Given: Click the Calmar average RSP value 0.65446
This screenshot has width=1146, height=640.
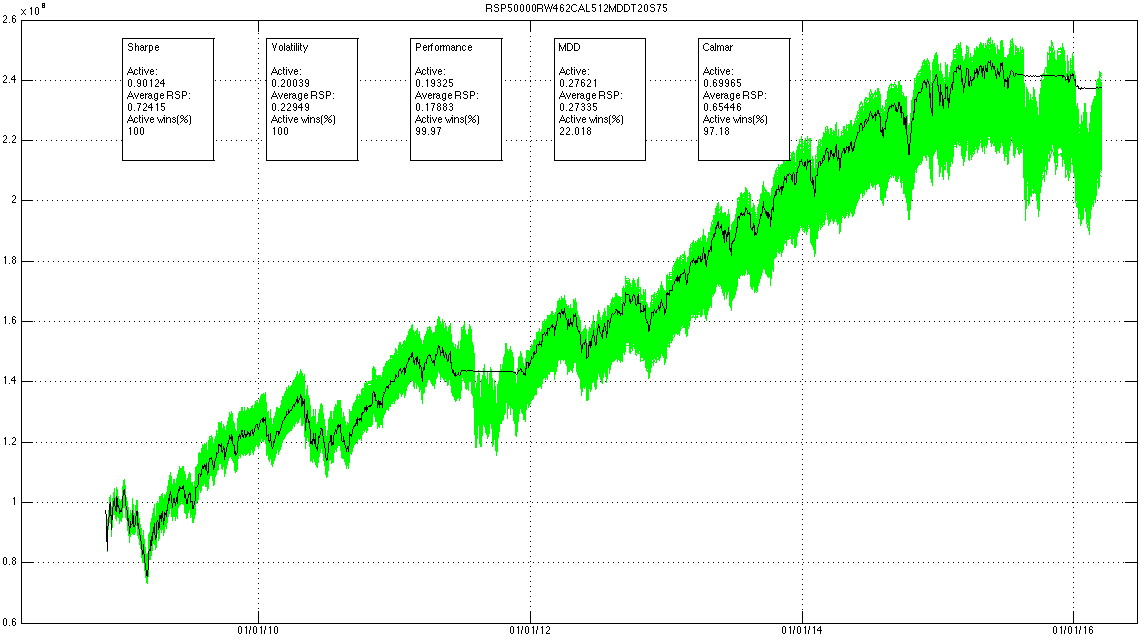Looking at the screenshot, I should (x=722, y=107).
